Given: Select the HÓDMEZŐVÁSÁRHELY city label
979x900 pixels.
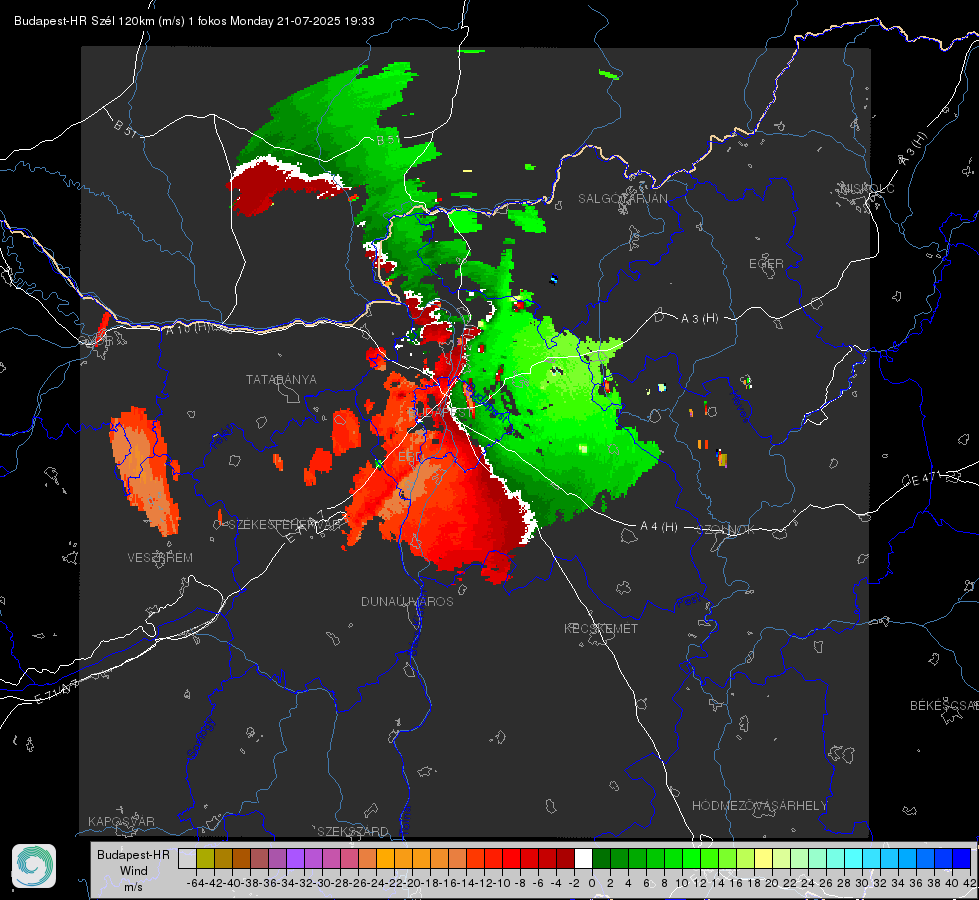Looking at the screenshot, I should pos(759,806).
